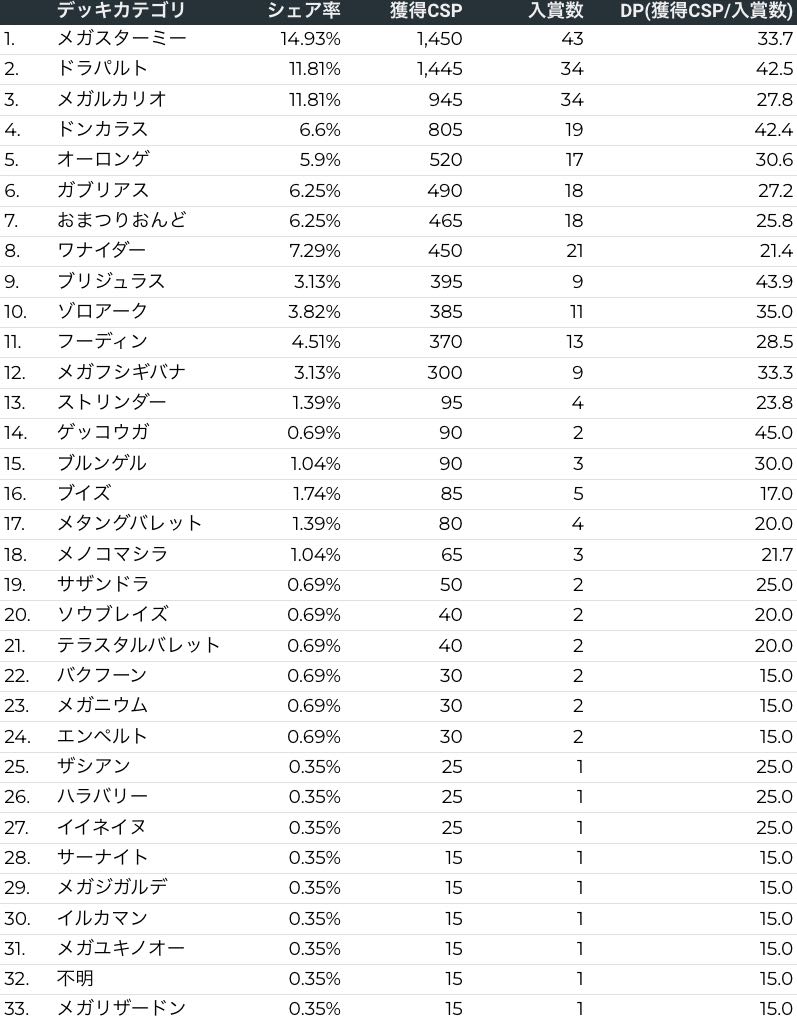Click the 7.29% share value for ワナイダー
797x1023 pixels.
click(314, 250)
